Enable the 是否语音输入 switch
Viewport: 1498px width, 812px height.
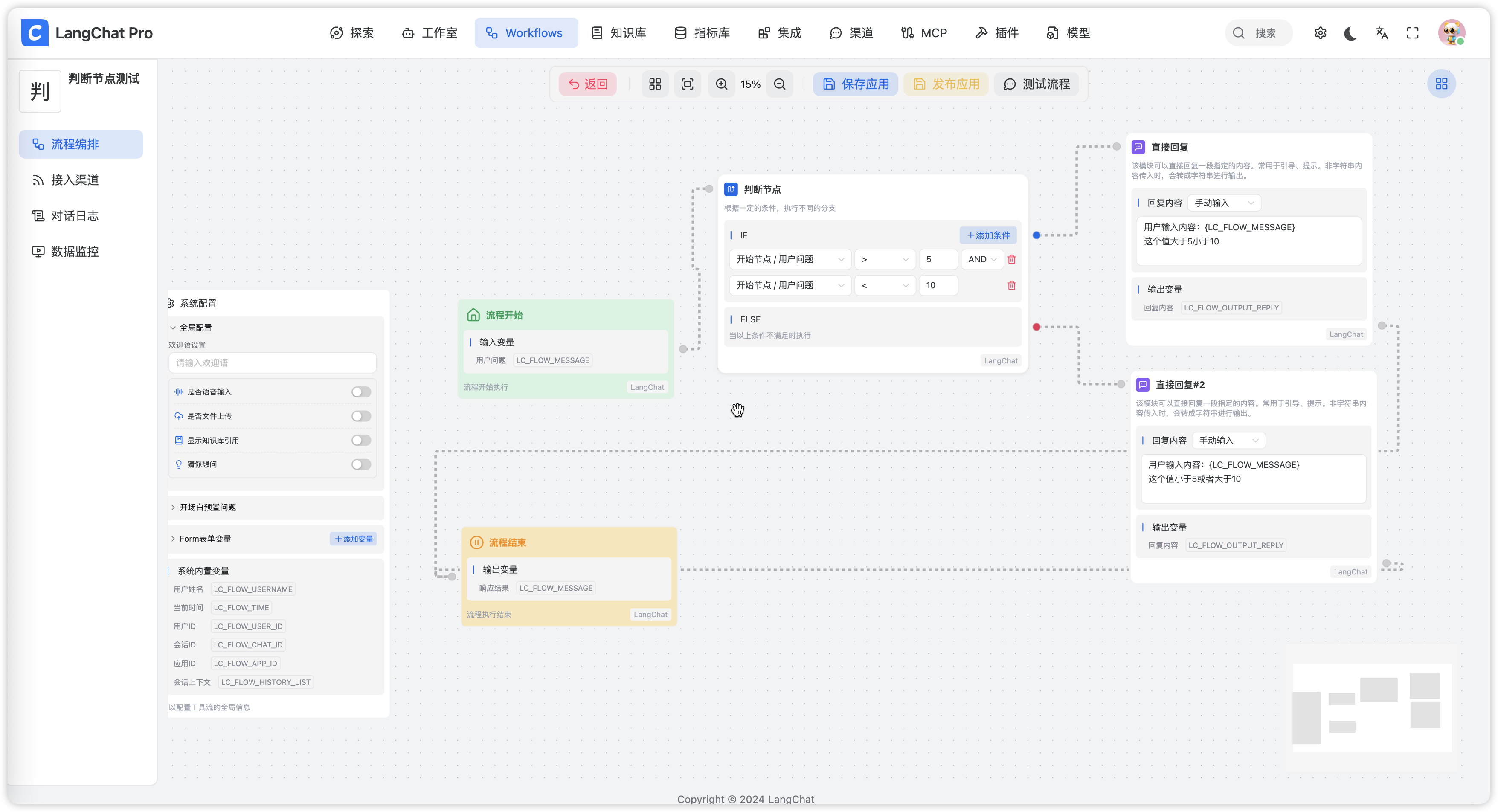coord(360,392)
